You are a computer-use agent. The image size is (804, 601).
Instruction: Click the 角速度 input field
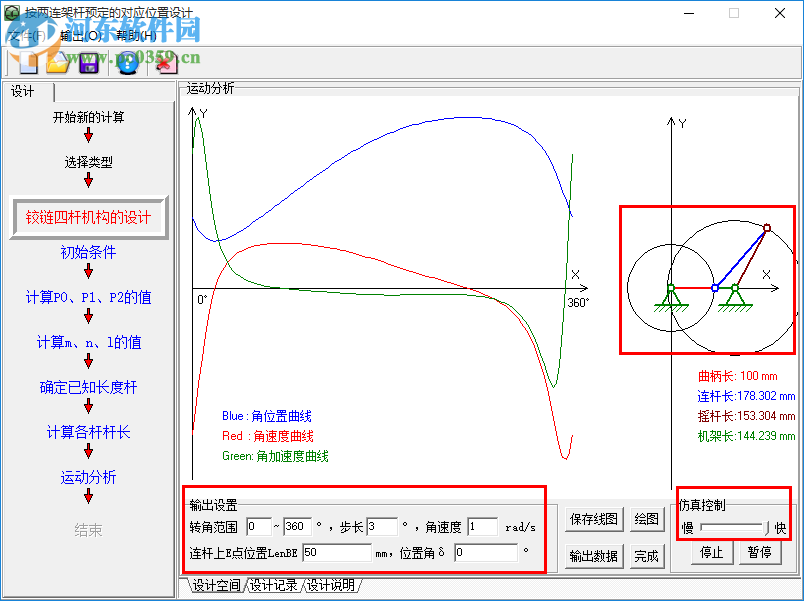click(x=483, y=526)
